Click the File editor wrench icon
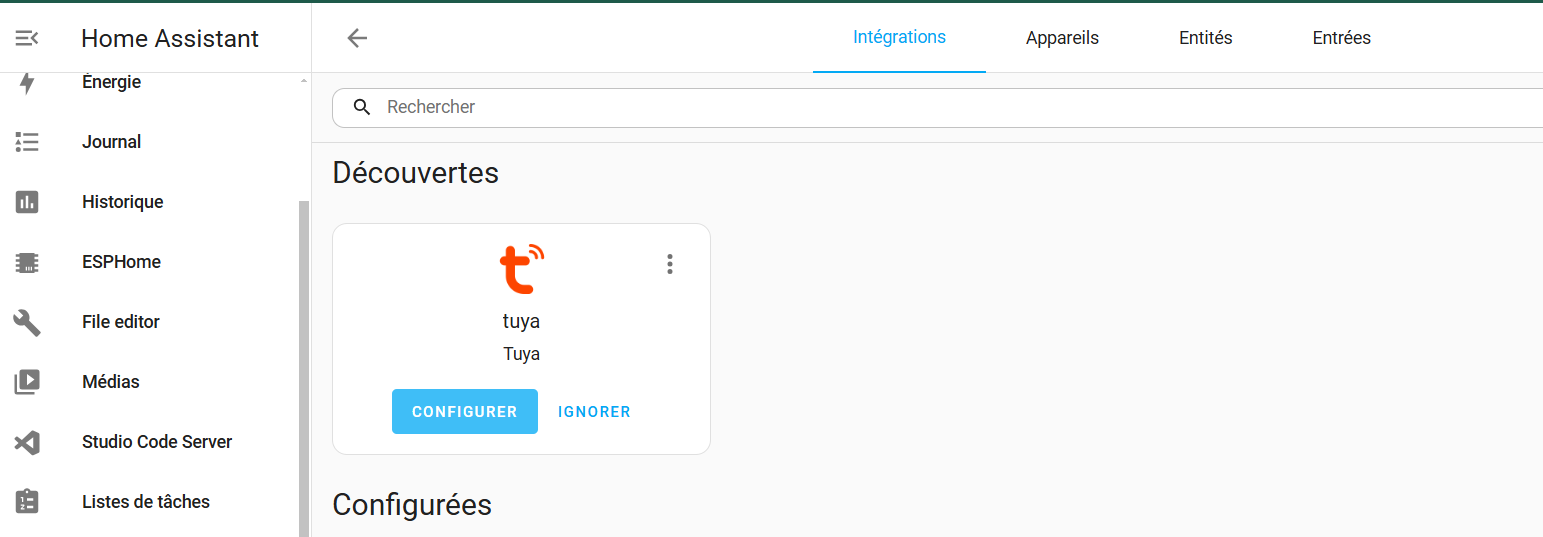1543x537 pixels. click(x=27, y=322)
